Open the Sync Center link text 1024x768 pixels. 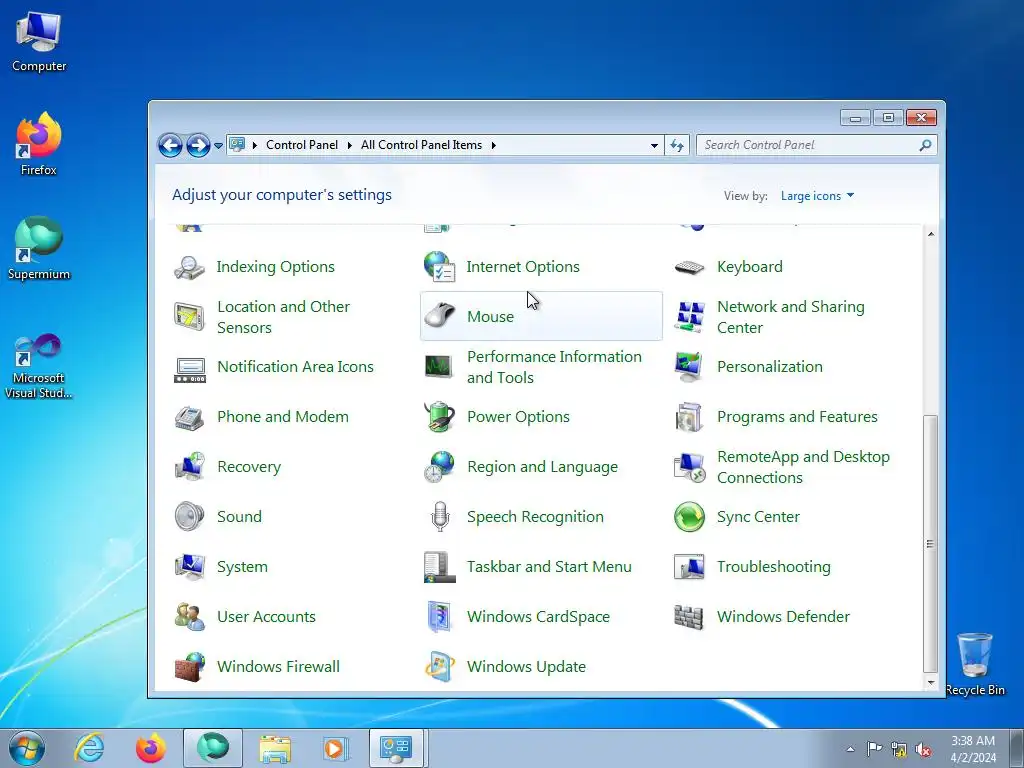(x=758, y=517)
